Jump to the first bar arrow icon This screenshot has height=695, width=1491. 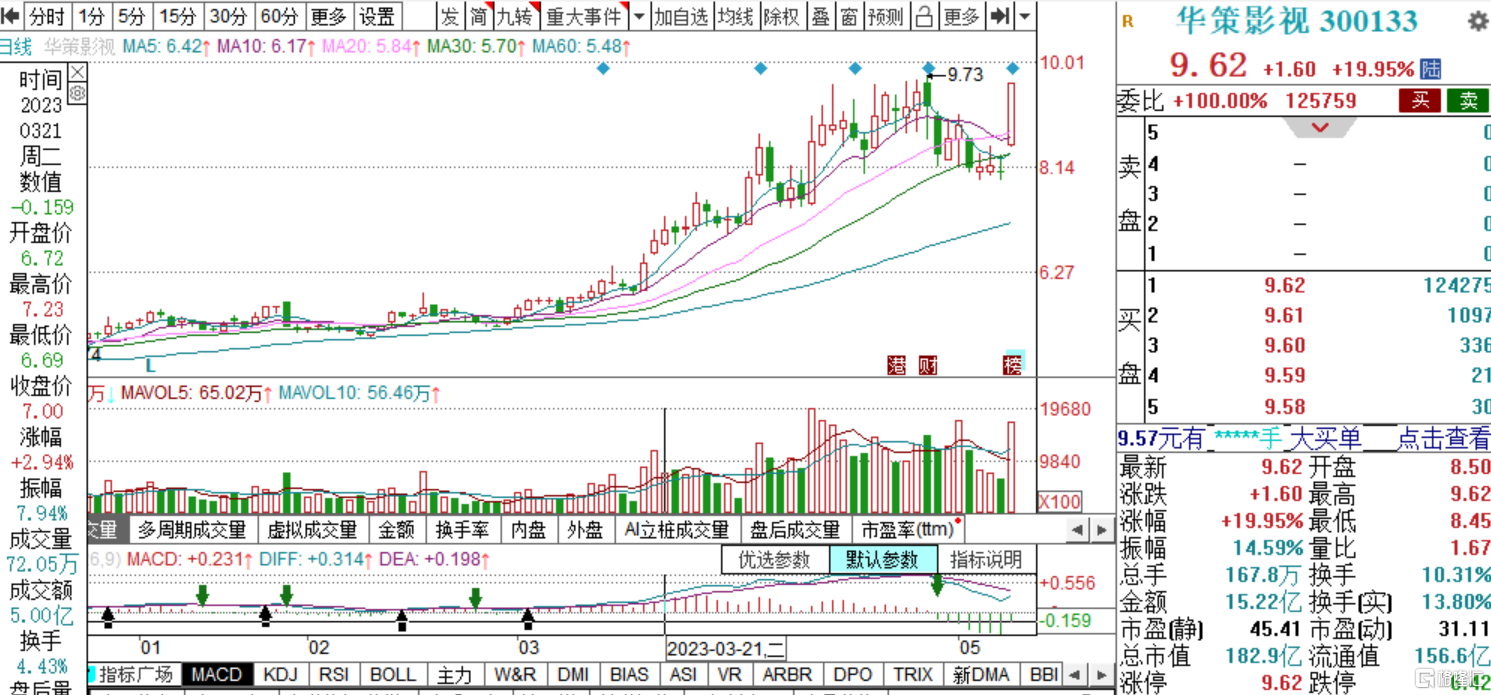pyautogui.click(x=10, y=16)
